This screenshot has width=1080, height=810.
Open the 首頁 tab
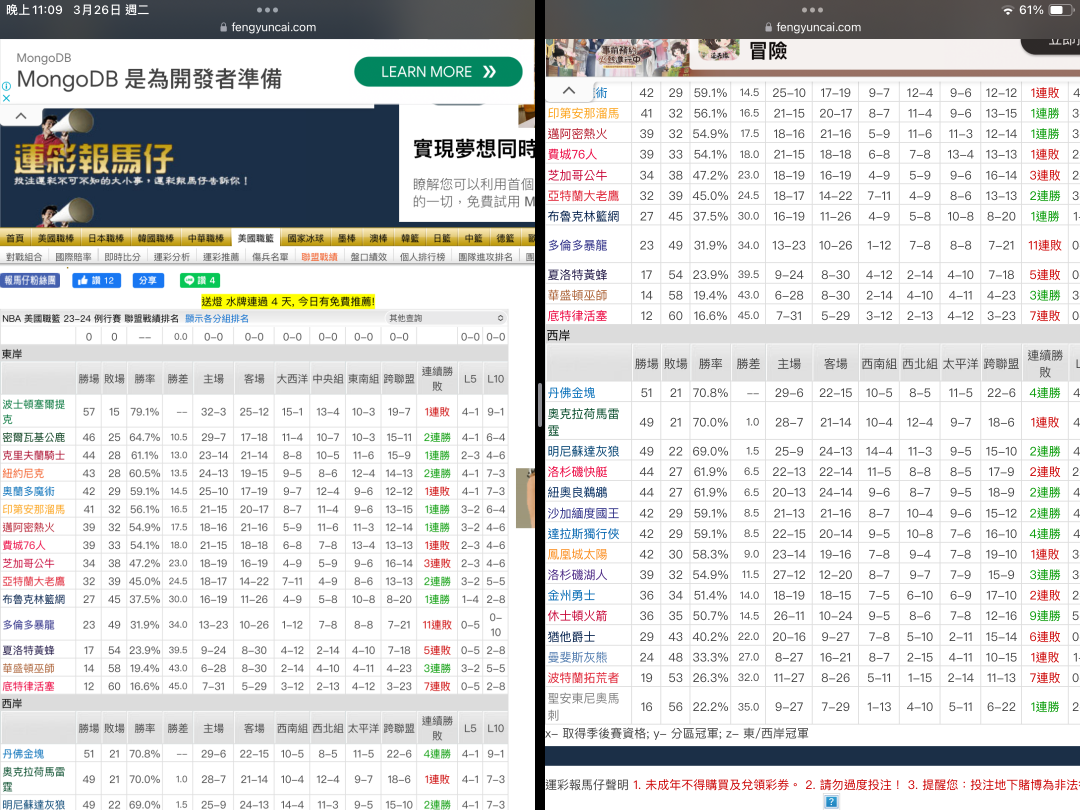tap(15, 238)
